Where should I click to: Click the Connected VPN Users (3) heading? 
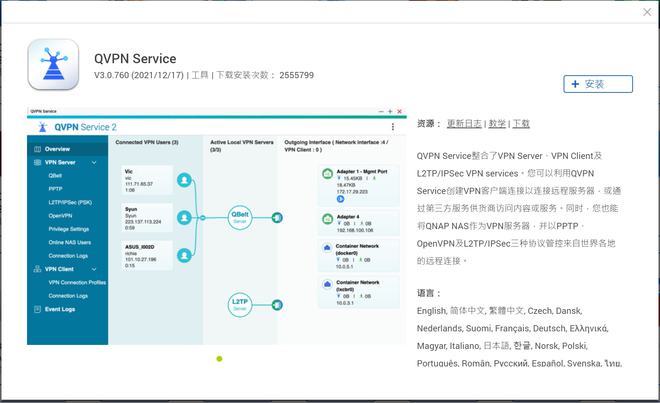(x=147, y=142)
